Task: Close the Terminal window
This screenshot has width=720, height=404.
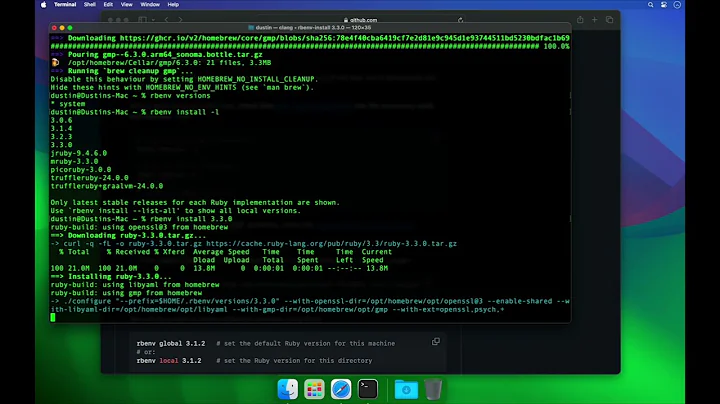Action: [x=54, y=28]
